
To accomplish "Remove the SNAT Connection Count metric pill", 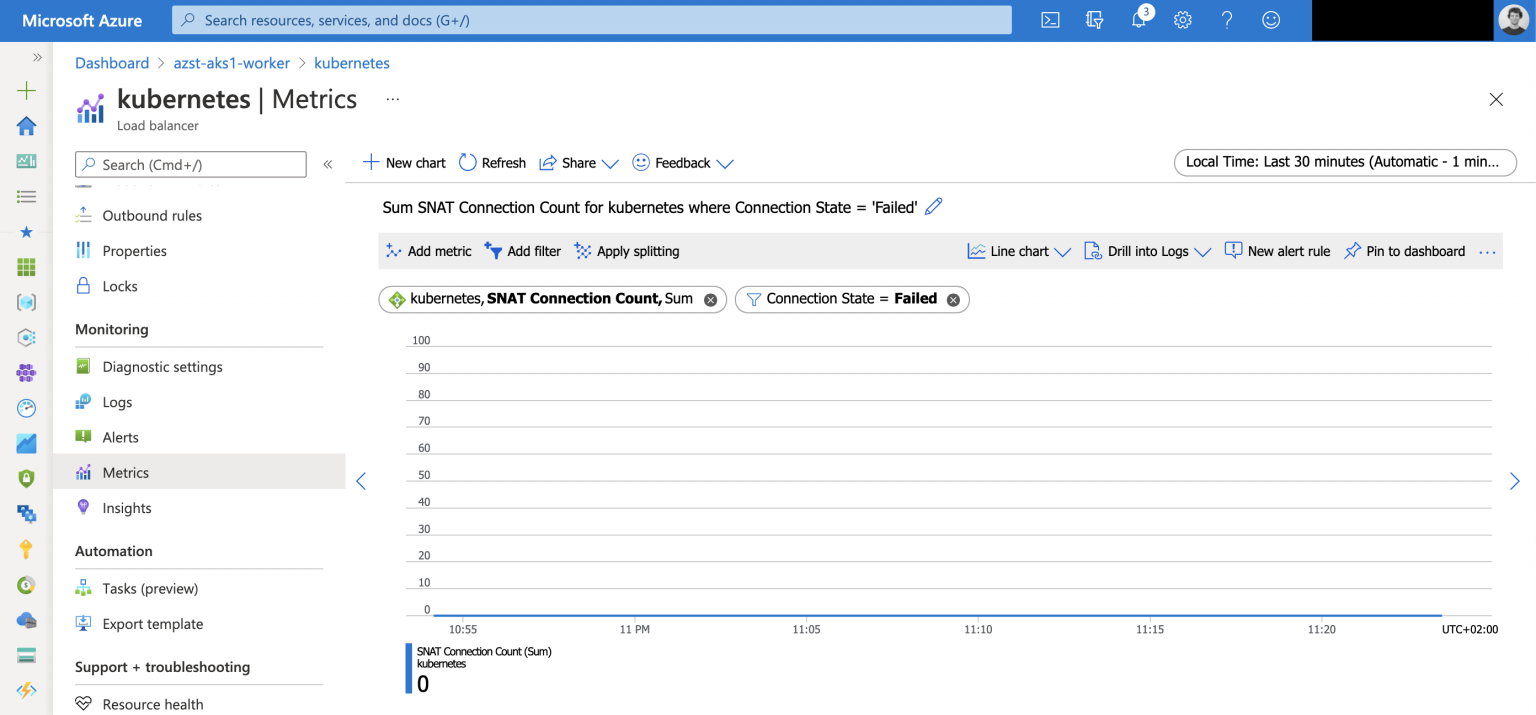I will point(710,298).
